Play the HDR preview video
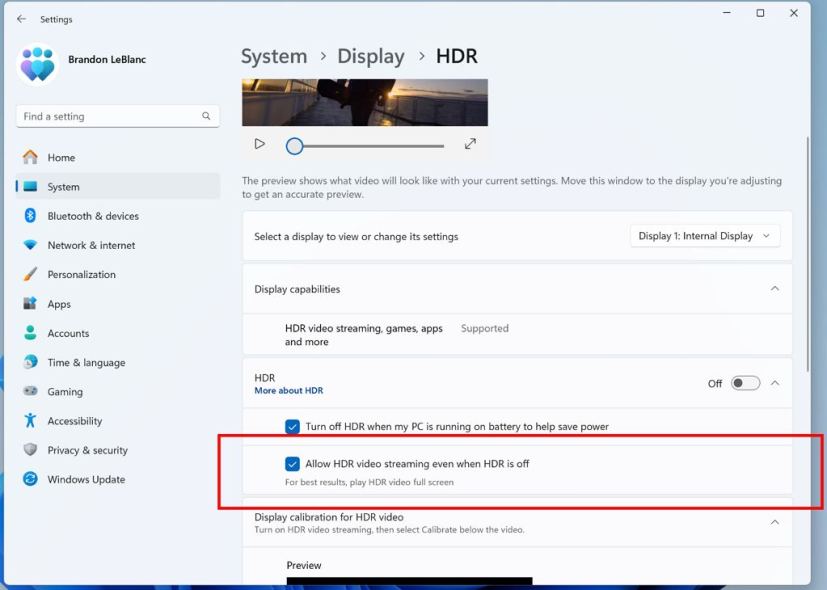 tap(259, 144)
